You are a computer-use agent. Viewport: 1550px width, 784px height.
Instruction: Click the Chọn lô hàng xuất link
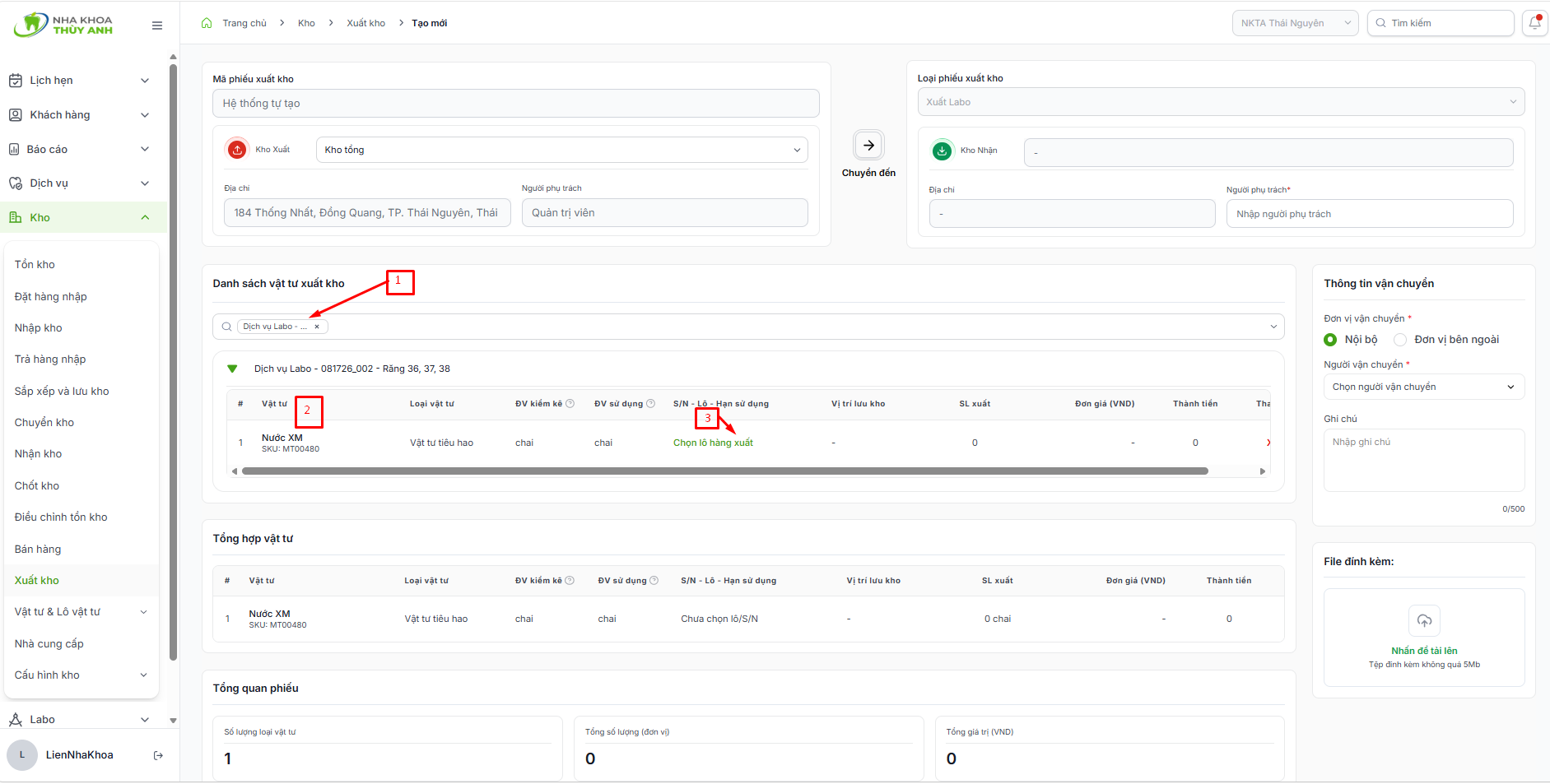[713, 443]
